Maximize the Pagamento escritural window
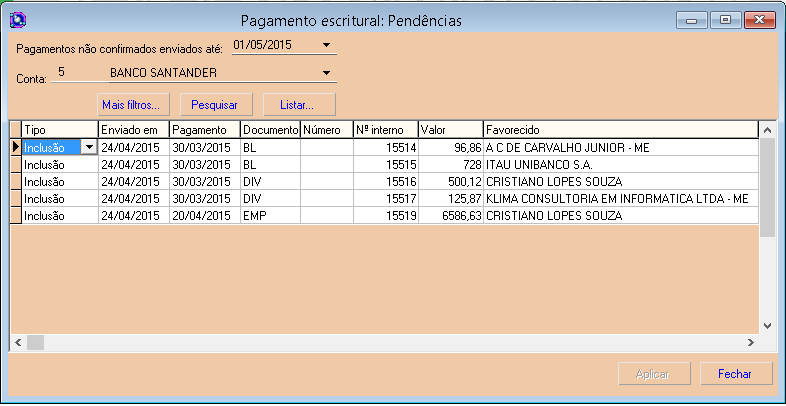Screen dimensions: 786x406 725,21
